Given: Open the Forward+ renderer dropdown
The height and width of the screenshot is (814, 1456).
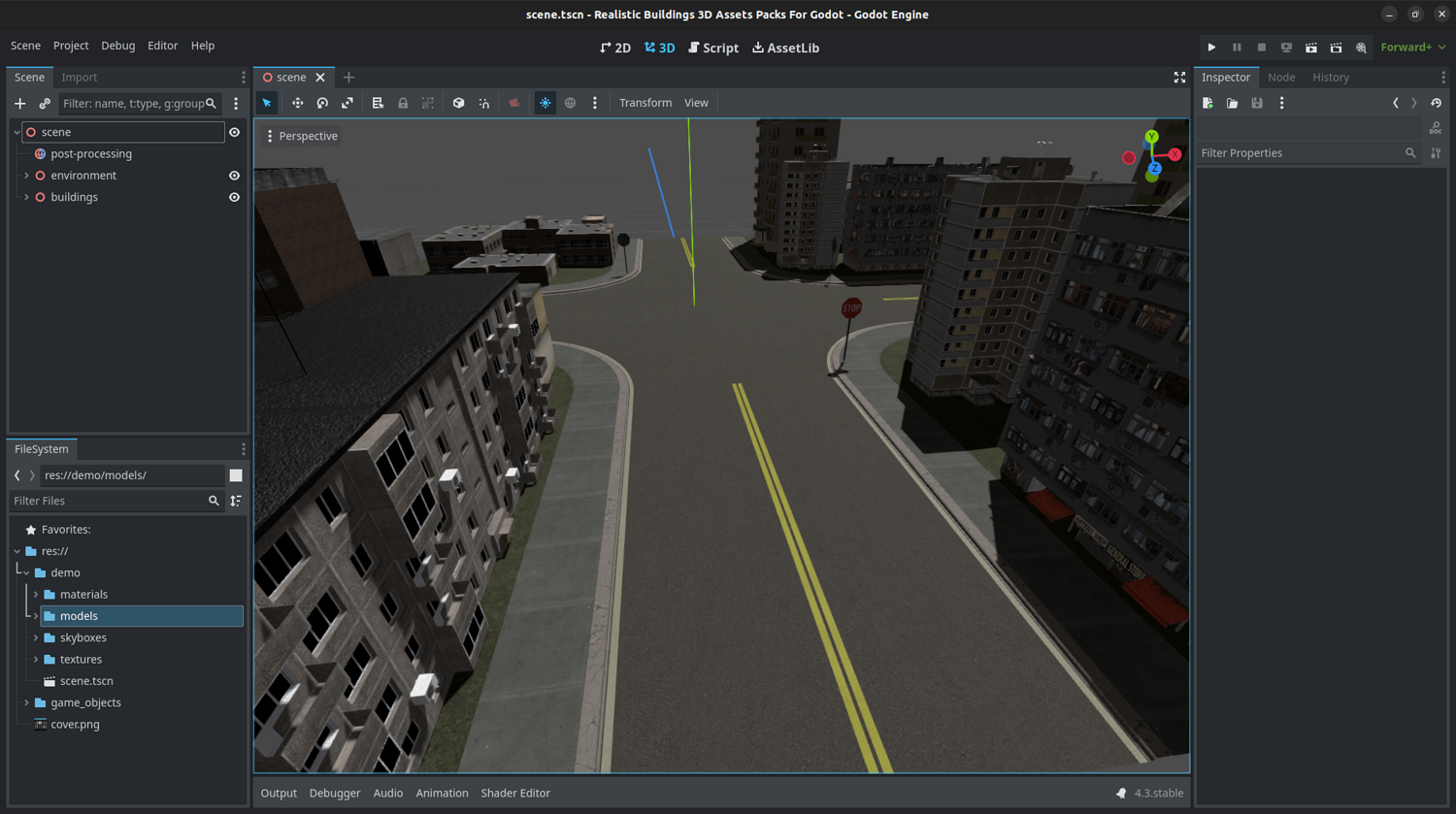Looking at the screenshot, I should click(1413, 48).
